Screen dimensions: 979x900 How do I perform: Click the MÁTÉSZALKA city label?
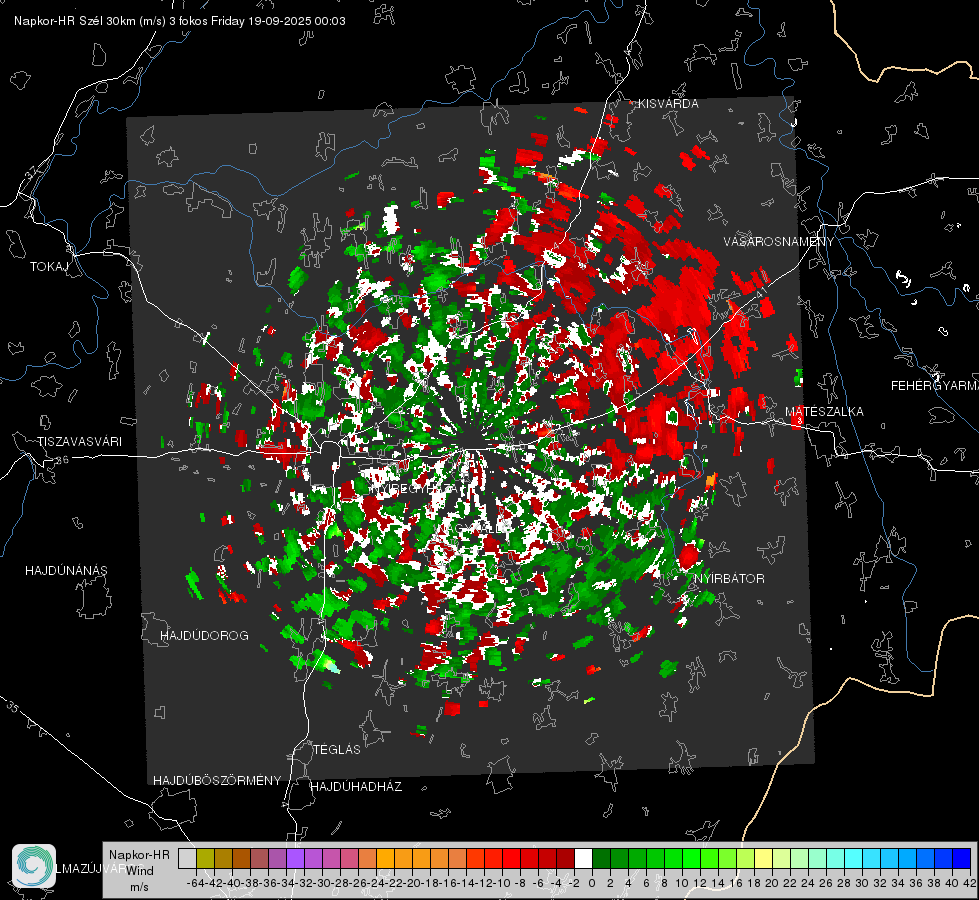coord(824,412)
